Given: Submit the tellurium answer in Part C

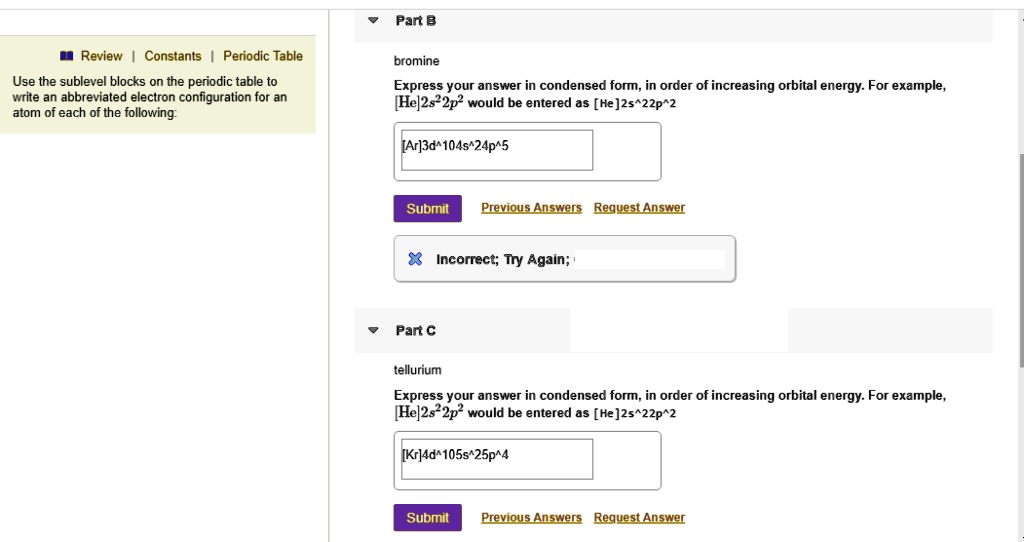Looking at the screenshot, I should coord(427,517).
